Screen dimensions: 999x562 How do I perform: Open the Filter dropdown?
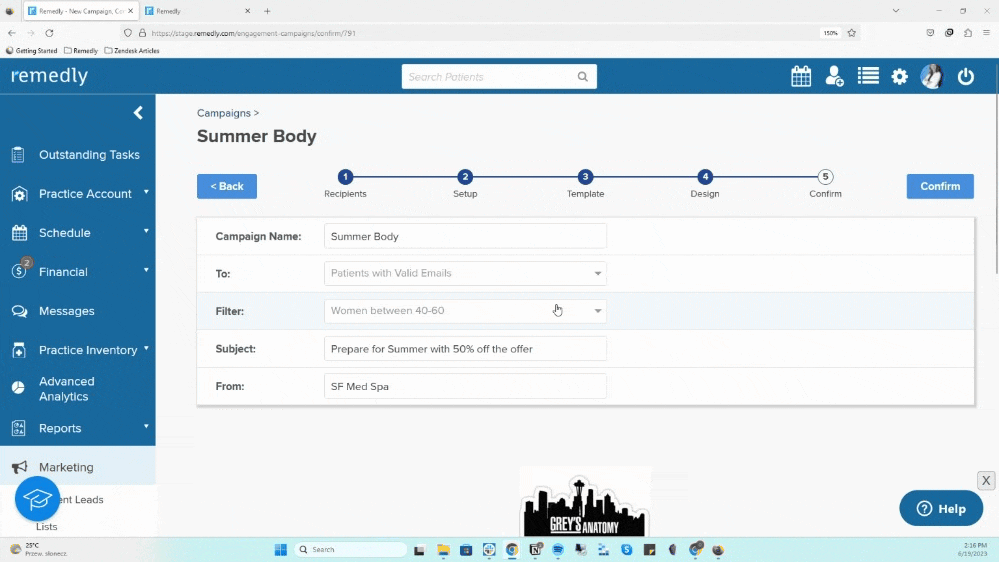[465, 311]
